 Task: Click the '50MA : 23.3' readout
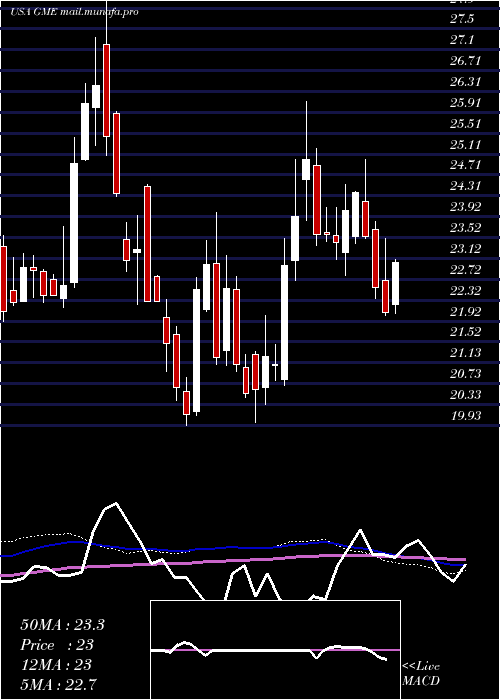(x=62, y=625)
